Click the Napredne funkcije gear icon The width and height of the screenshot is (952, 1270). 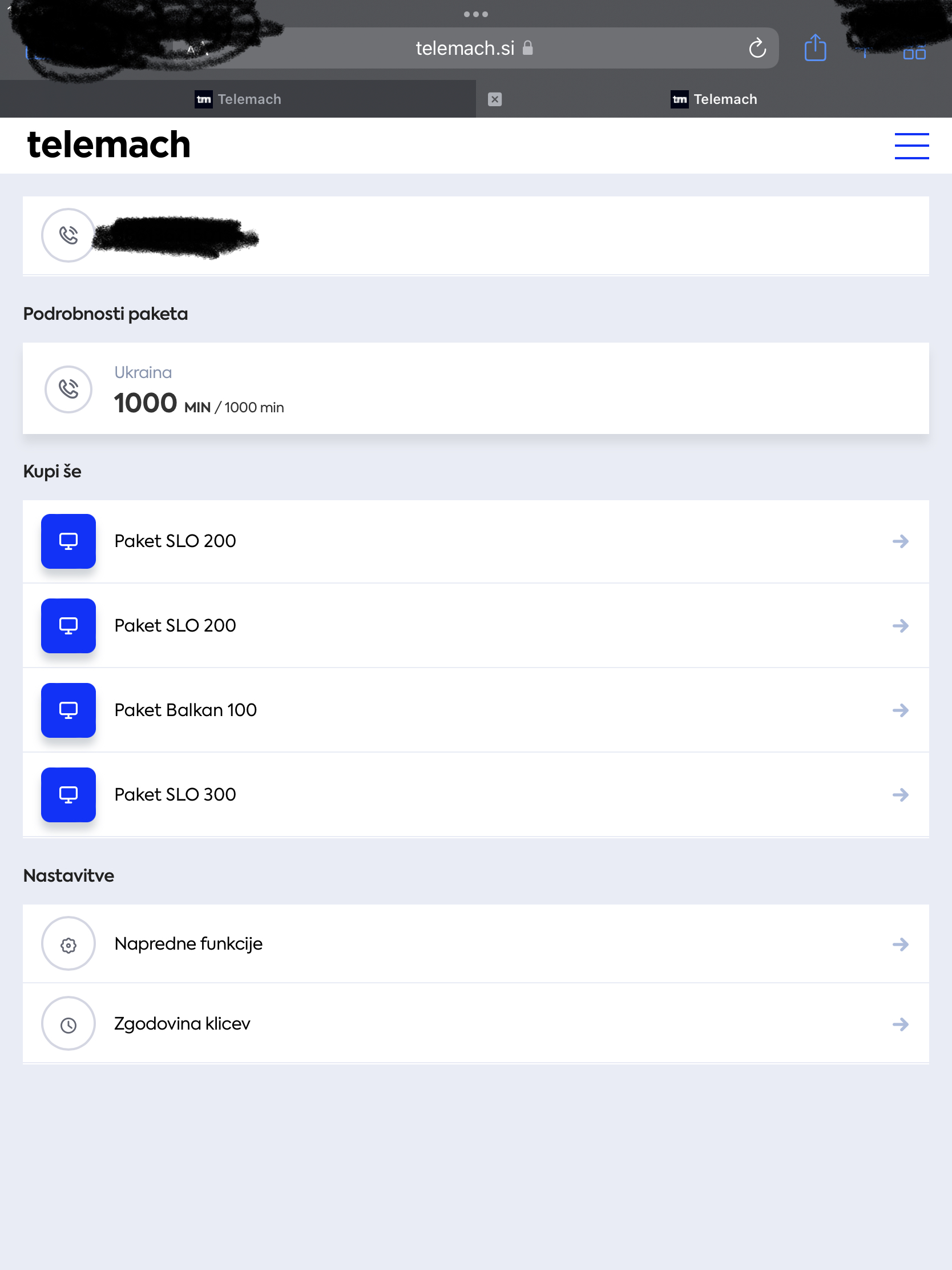coord(68,943)
